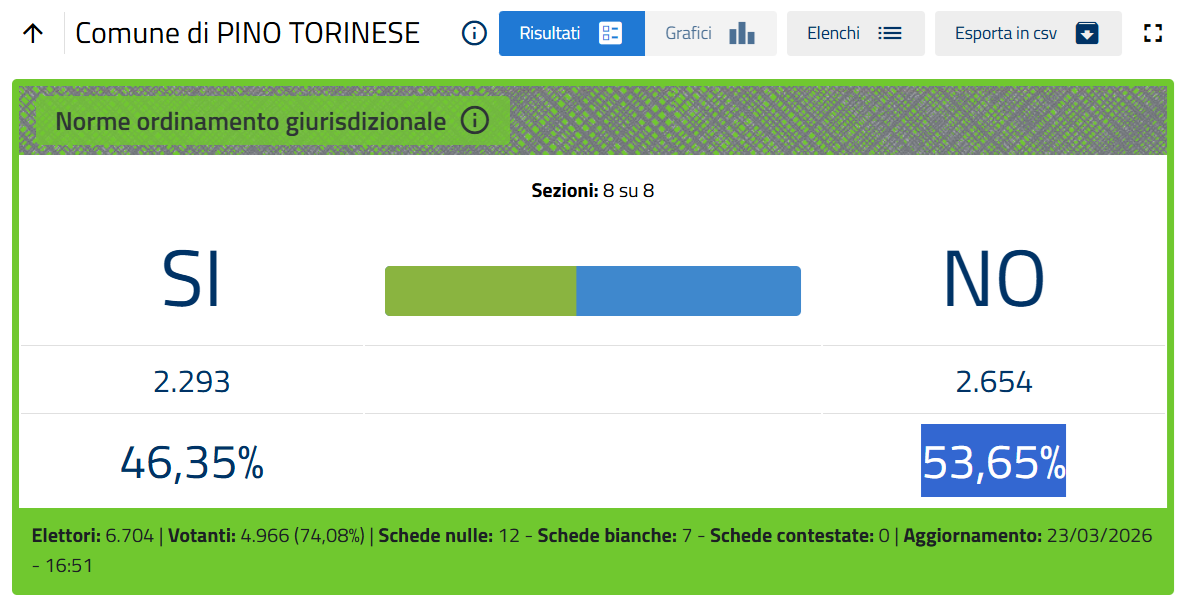Switch to the Grafici tab
Screen dimensions: 1187x603
click(x=689, y=33)
